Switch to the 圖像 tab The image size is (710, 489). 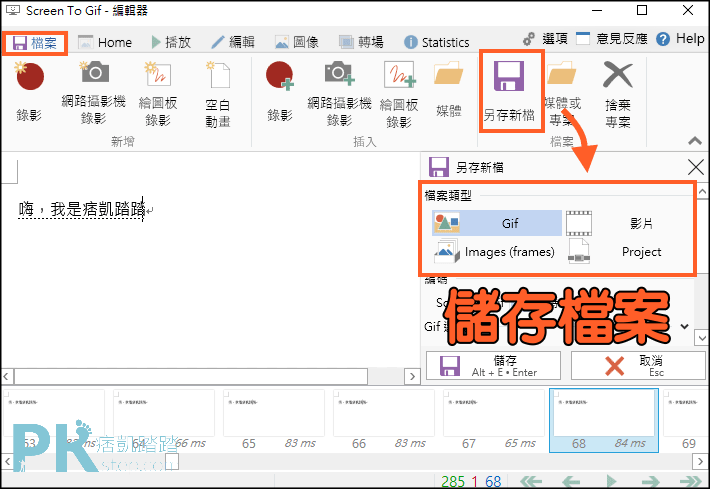tap(297, 43)
